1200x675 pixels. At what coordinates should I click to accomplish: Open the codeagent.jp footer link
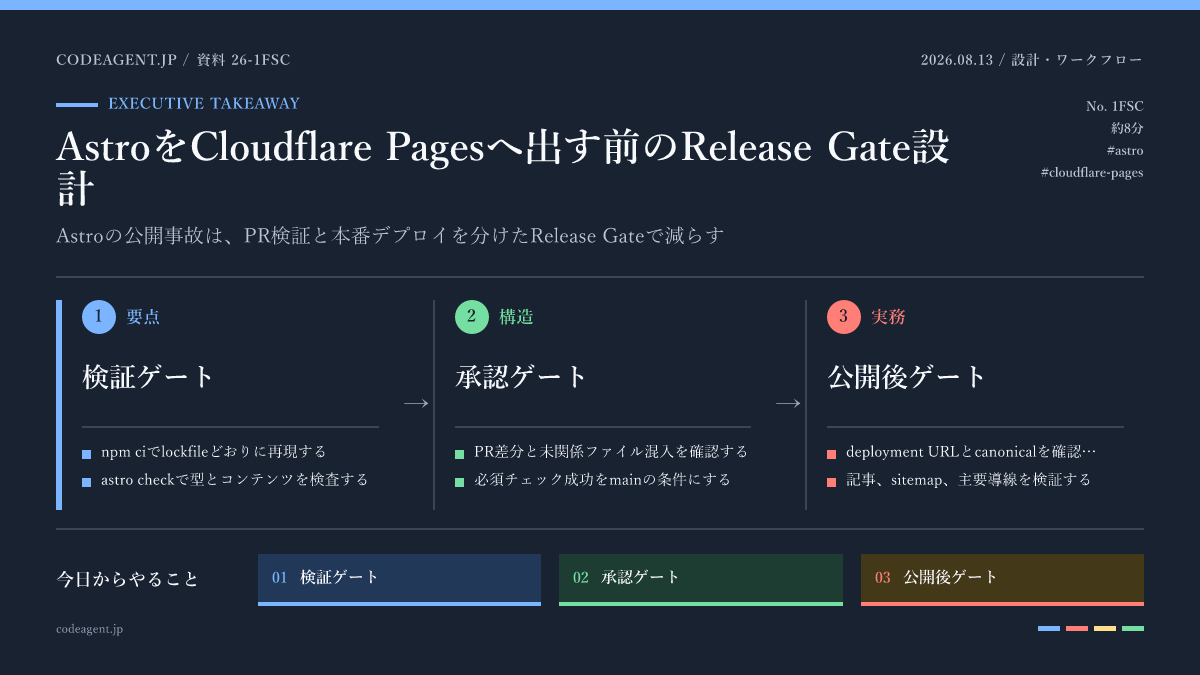click(90, 629)
